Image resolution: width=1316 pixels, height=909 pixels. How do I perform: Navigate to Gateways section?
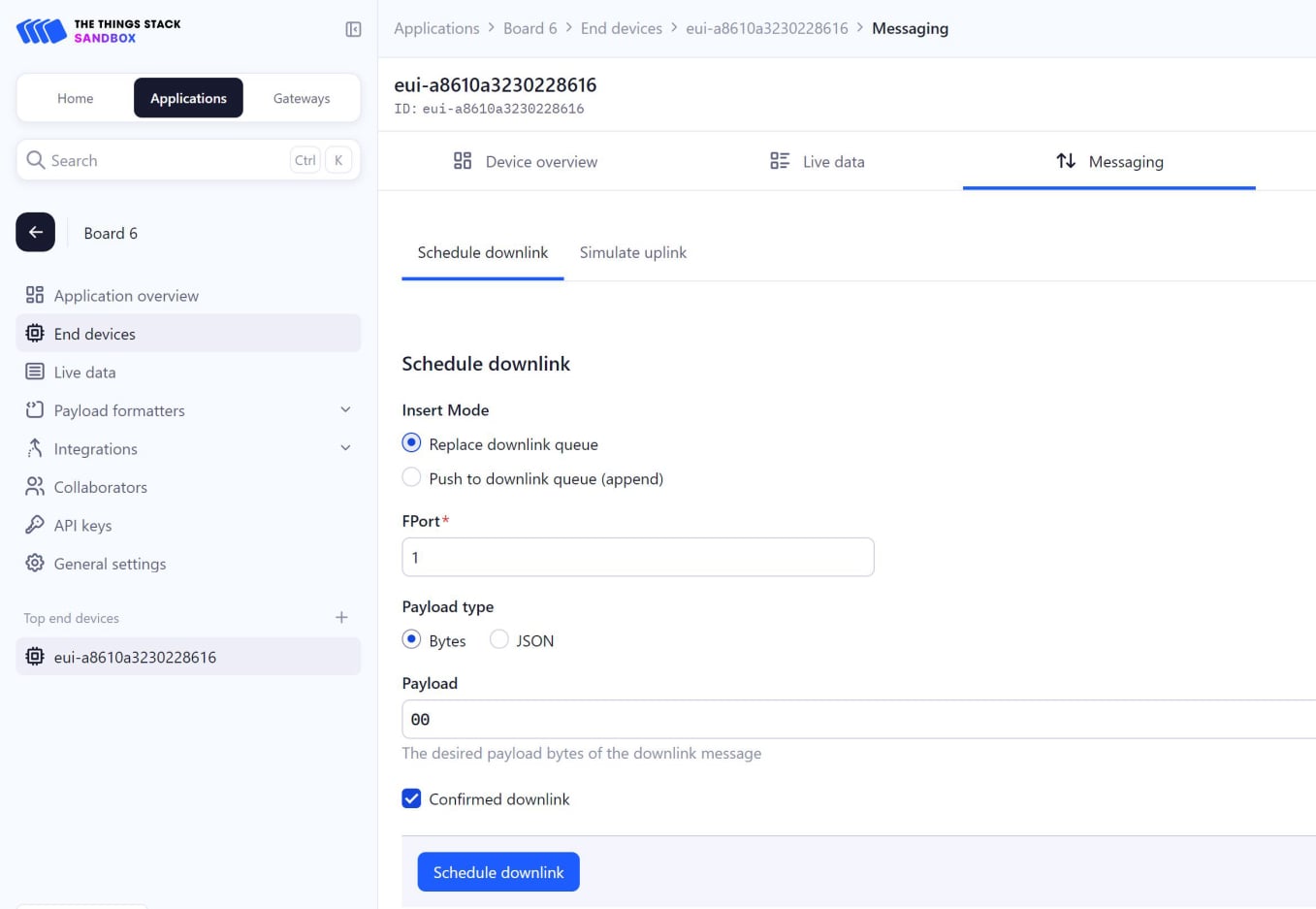click(302, 99)
